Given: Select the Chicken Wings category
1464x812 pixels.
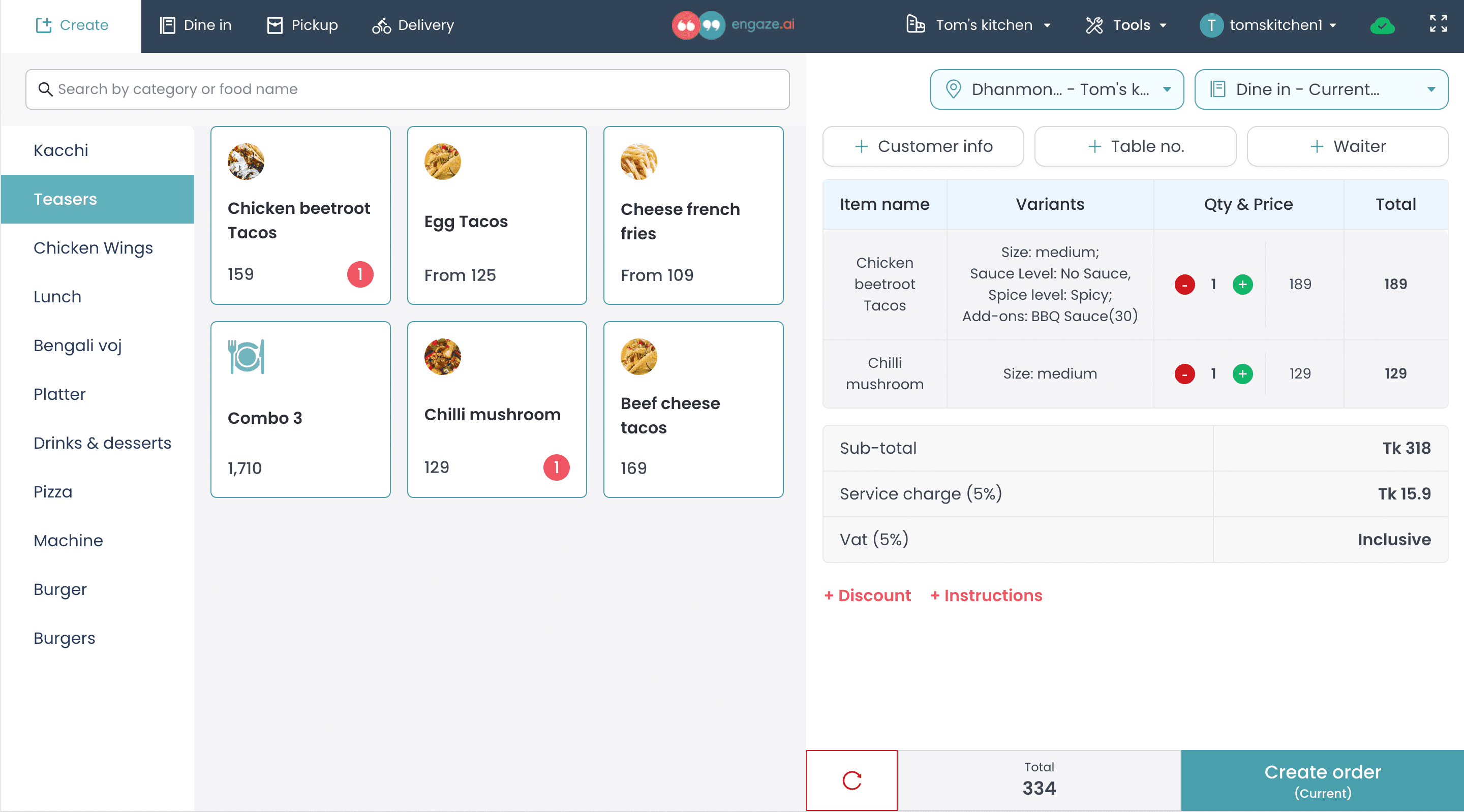Looking at the screenshot, I should [x=93, y=248].
